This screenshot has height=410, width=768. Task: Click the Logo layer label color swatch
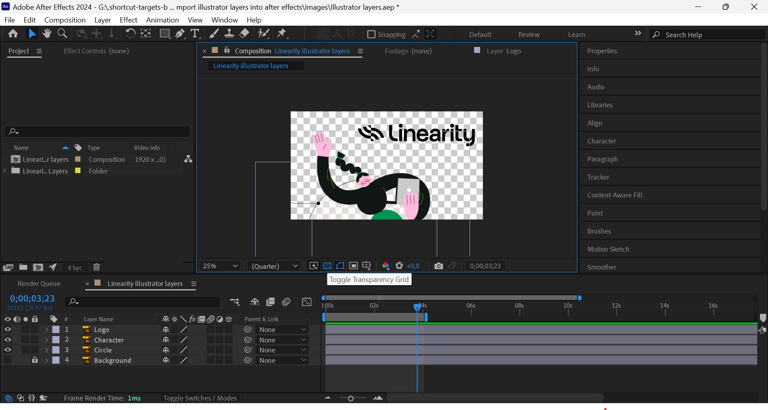[56, 330]
